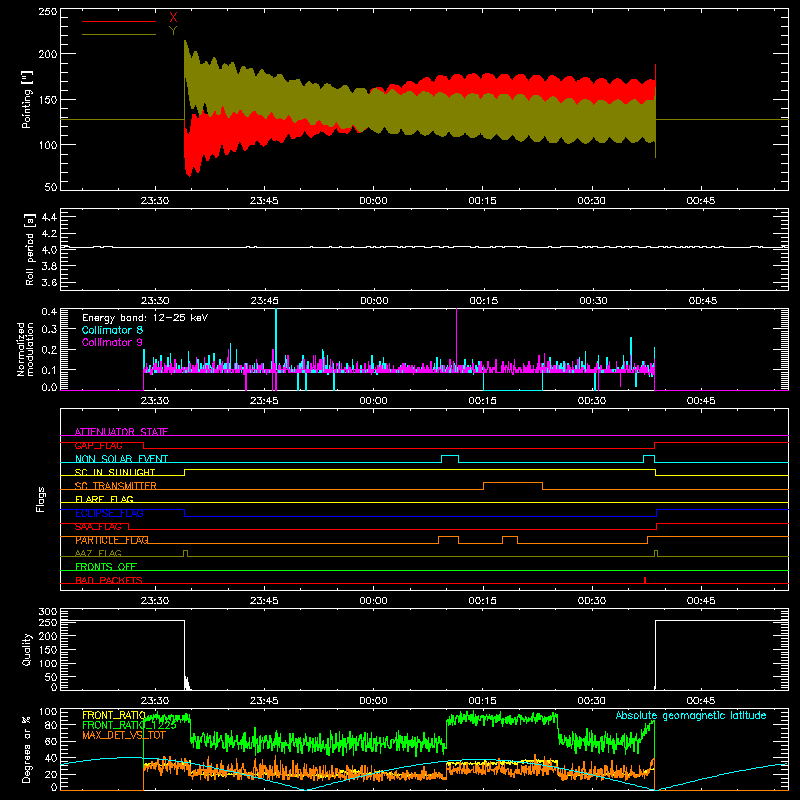Click the yellow FRONT_RATIO legend text

click(x=114, y=715)
